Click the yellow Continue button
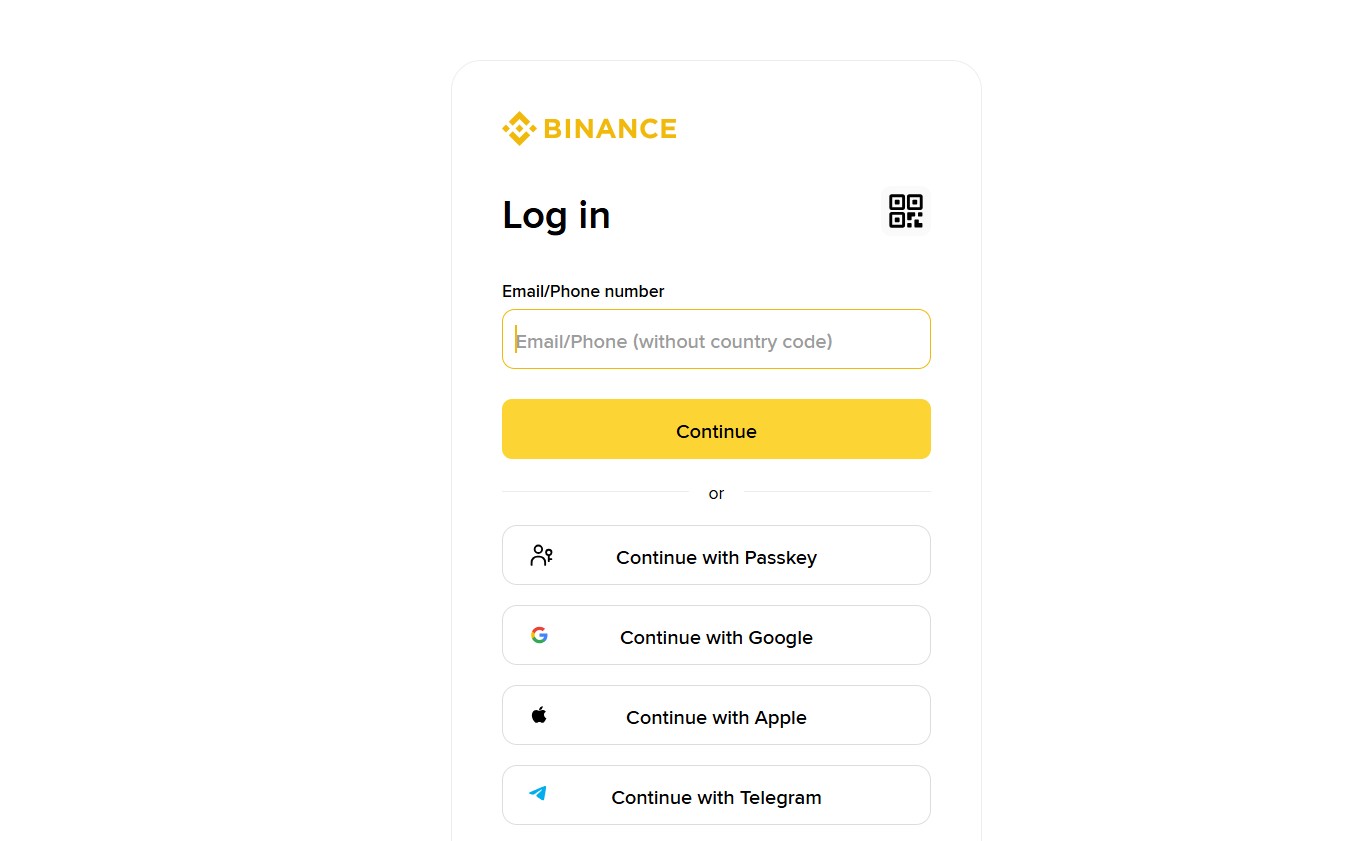 [x=716, y=429]
